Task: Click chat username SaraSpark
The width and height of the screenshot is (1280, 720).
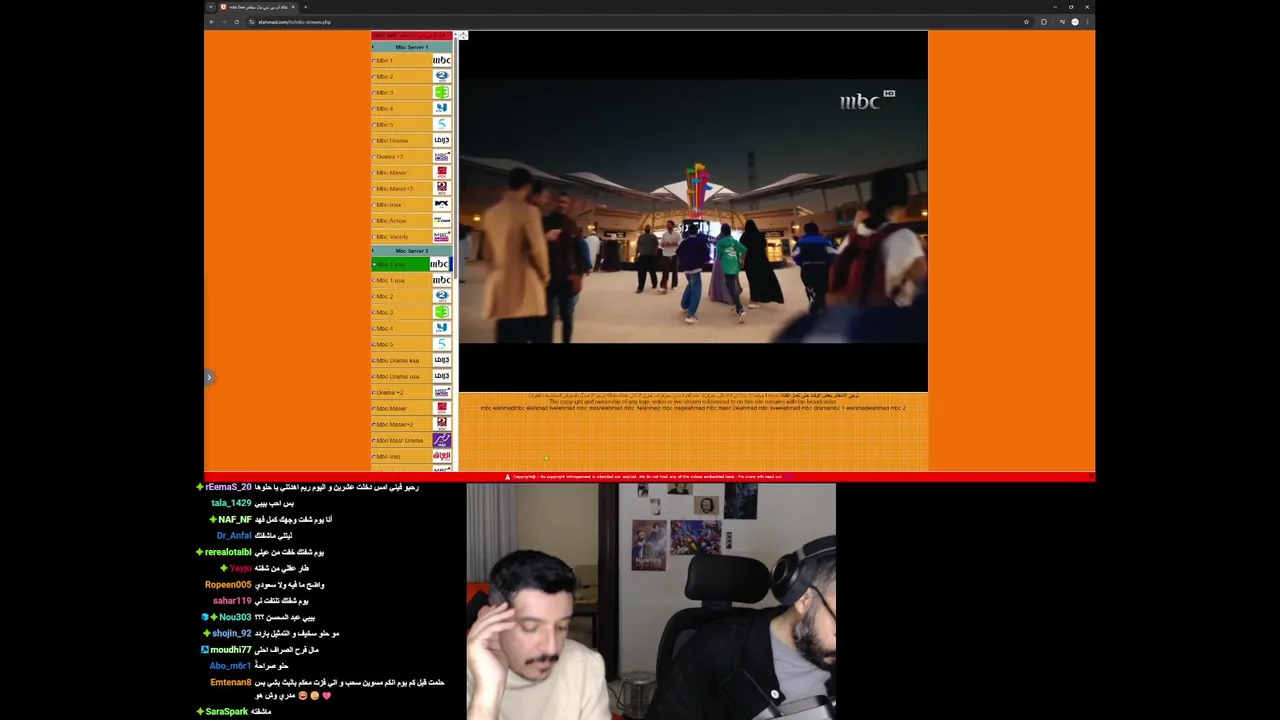Action: coord(226,712)
